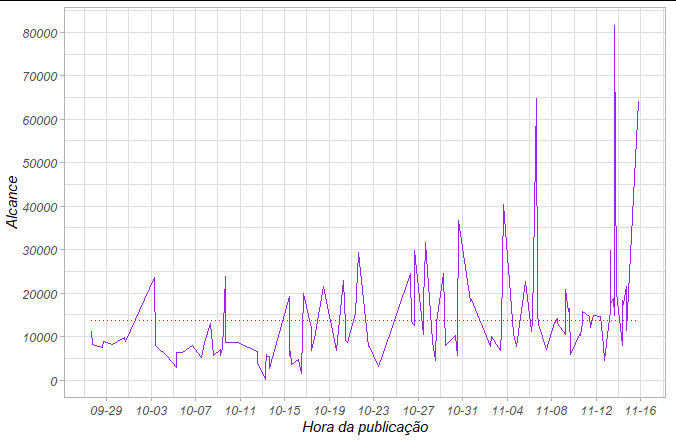Click the x-axis date label 10-11
676x442 pixels.
[x=240, y=411]
